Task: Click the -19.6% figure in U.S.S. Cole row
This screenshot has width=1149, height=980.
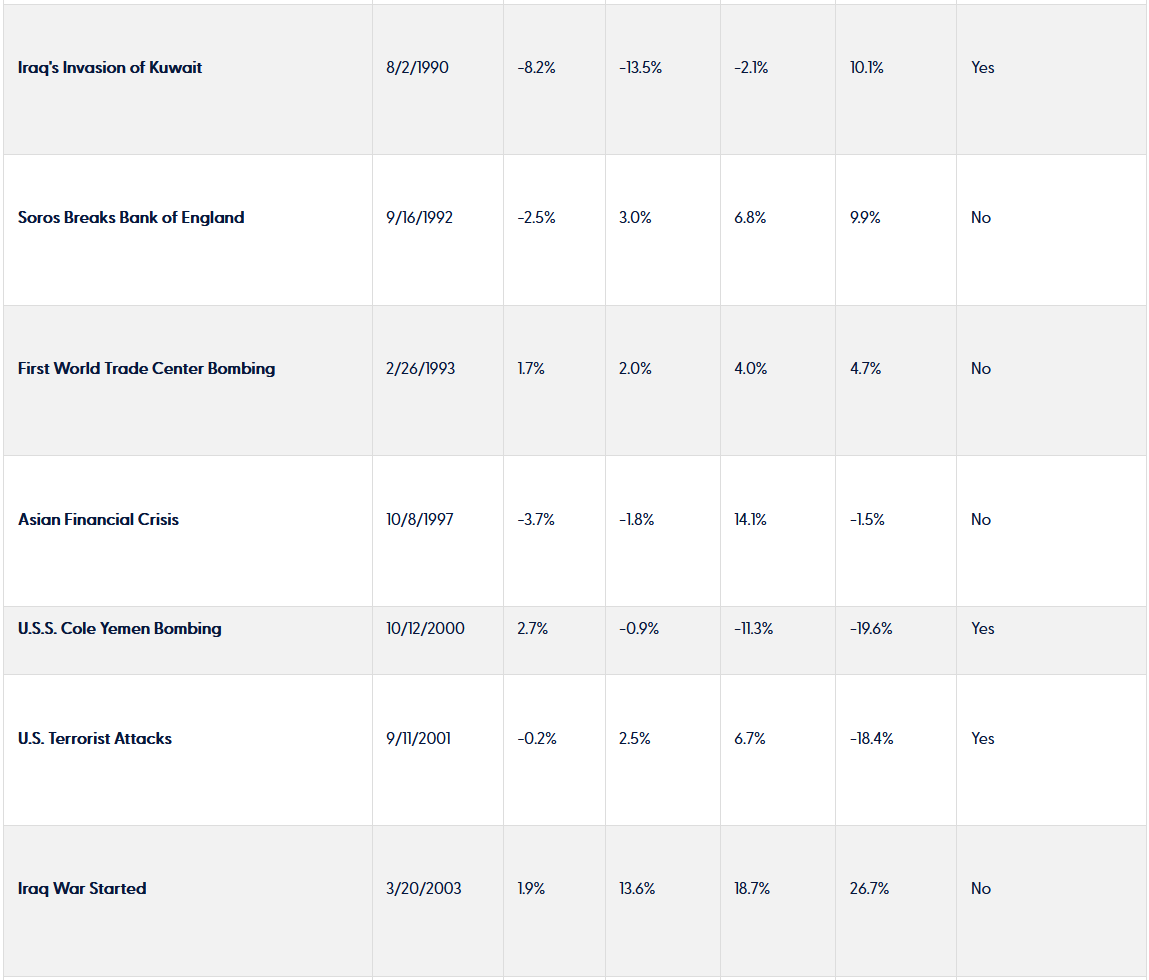Action: point(871,629)
